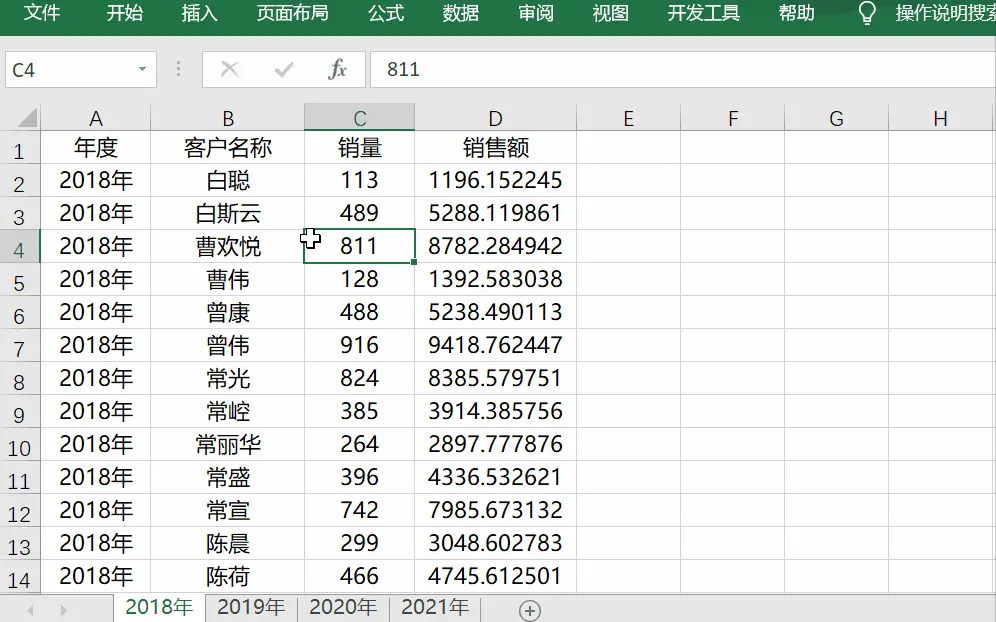
Task: Click the cell with value 489
Action: pos(360,213)
